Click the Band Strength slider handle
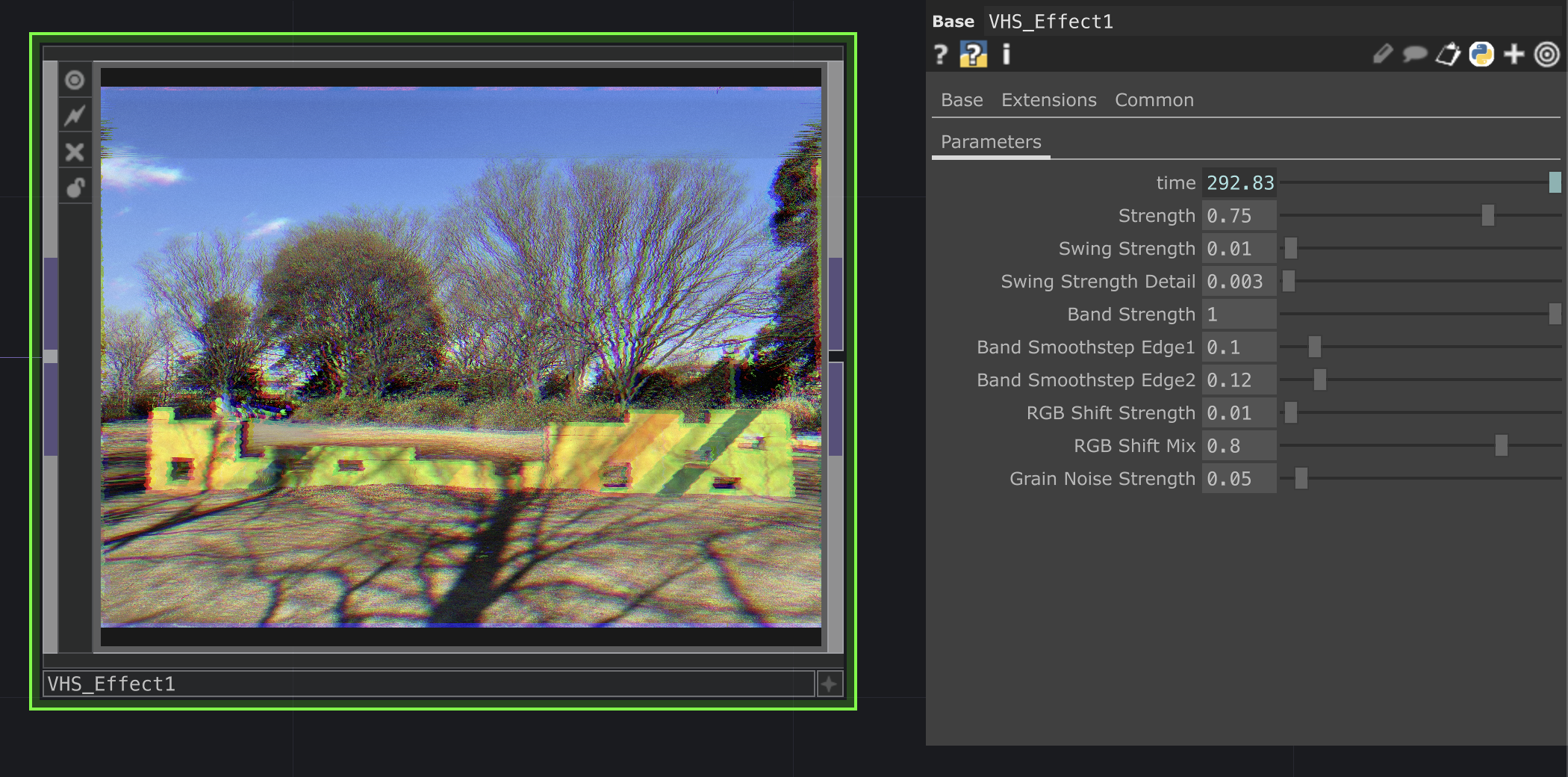 click(x=1555, y=315)
